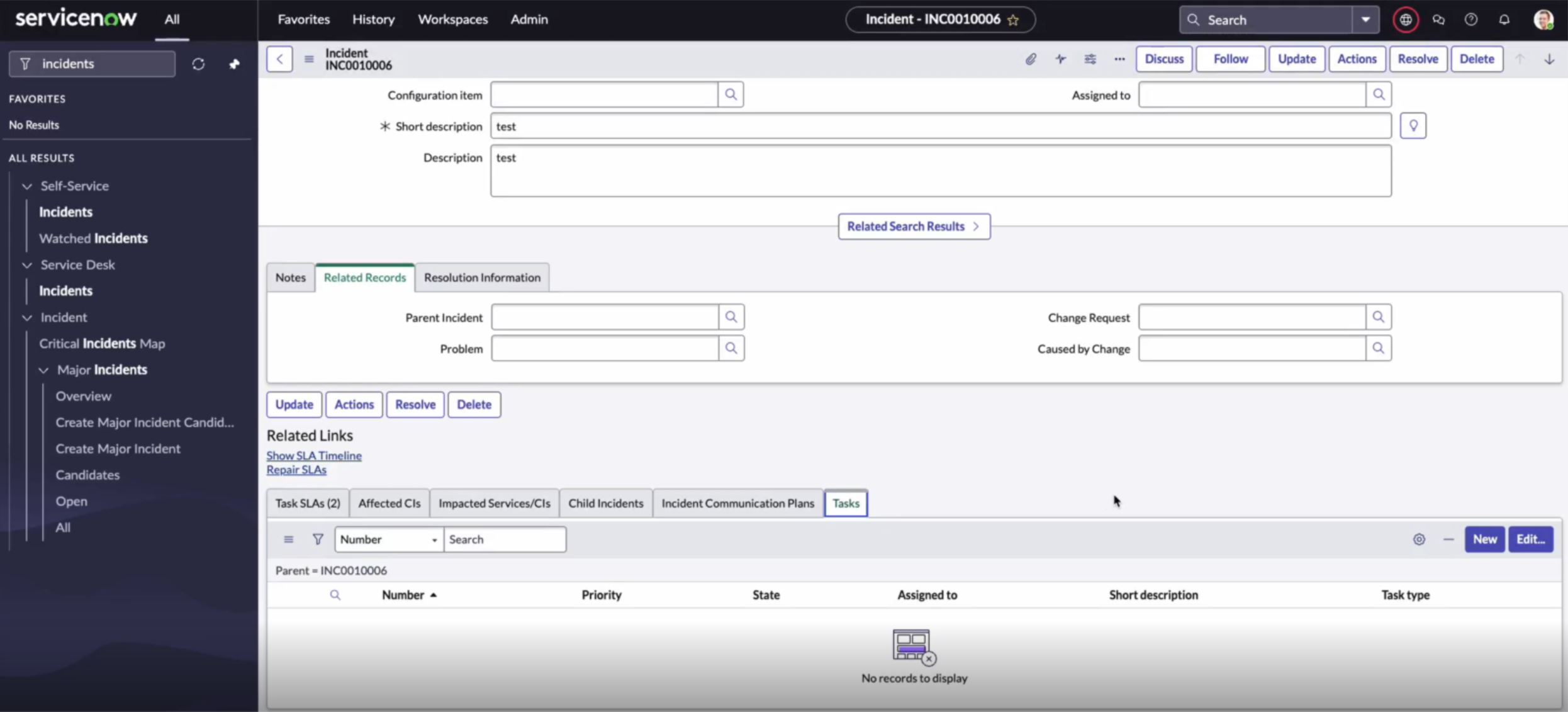Click the suggestion lightbulb beside Short description

pyautogui.click(x=1413, y=126)
